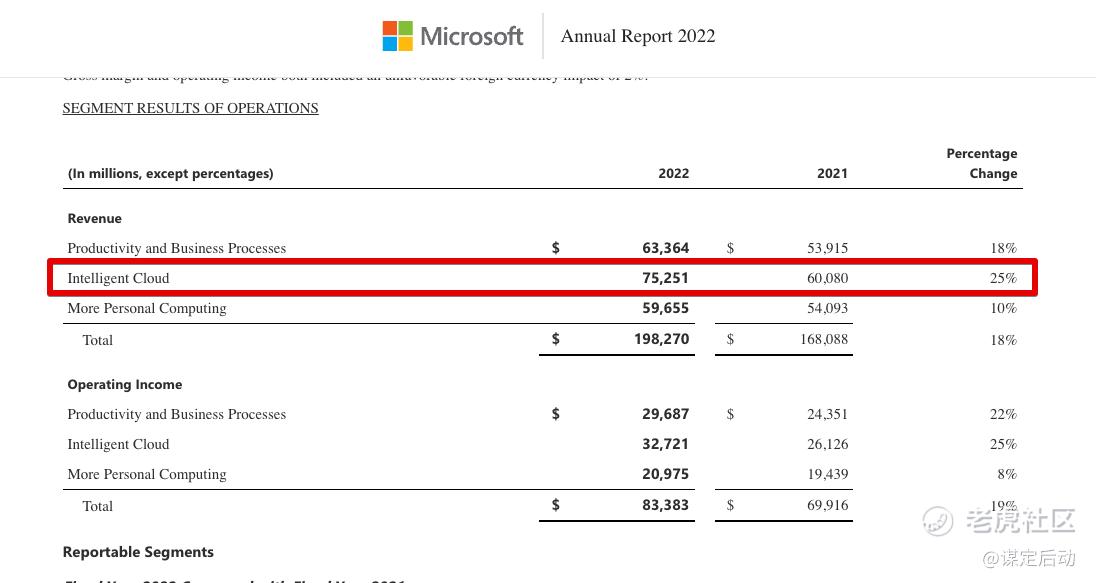
Task: Select revenue value 59,655
Action: [x=665, y=308]
